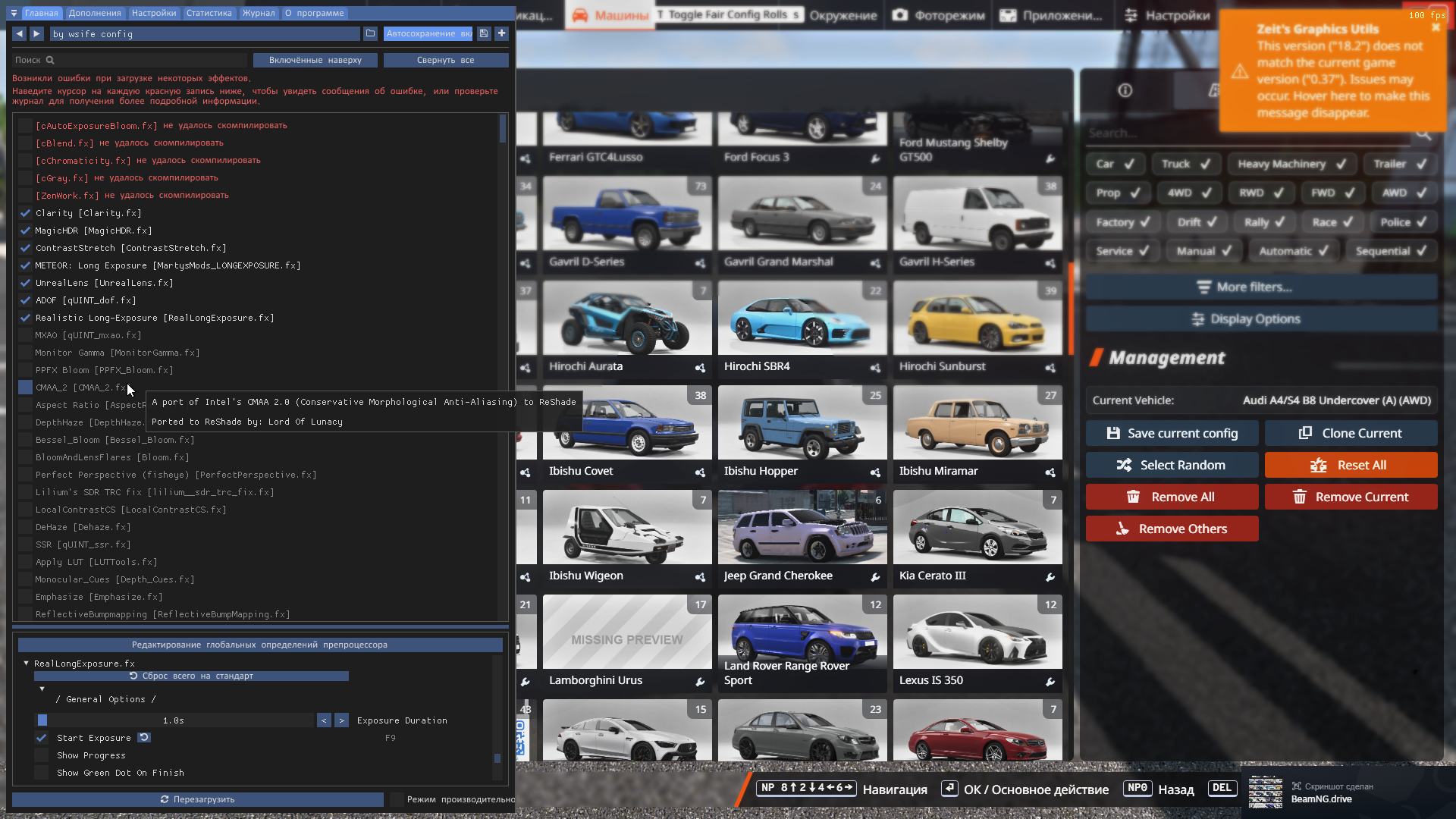Disable the Clarity [Clarity.fx] effect

pyautogui.click(x=25, y=213)
